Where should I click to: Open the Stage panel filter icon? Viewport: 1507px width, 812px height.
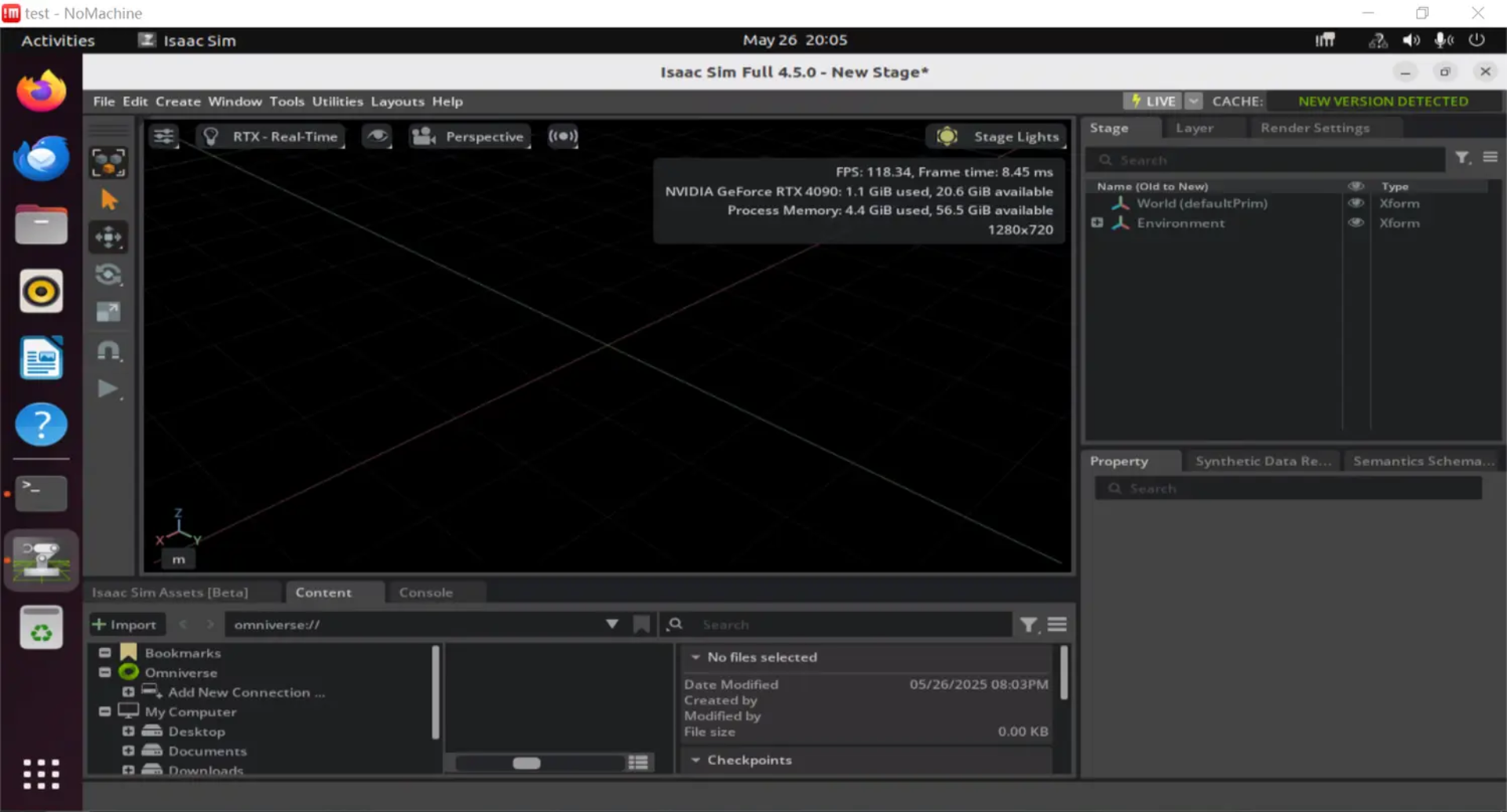(x=1462, y=158)
